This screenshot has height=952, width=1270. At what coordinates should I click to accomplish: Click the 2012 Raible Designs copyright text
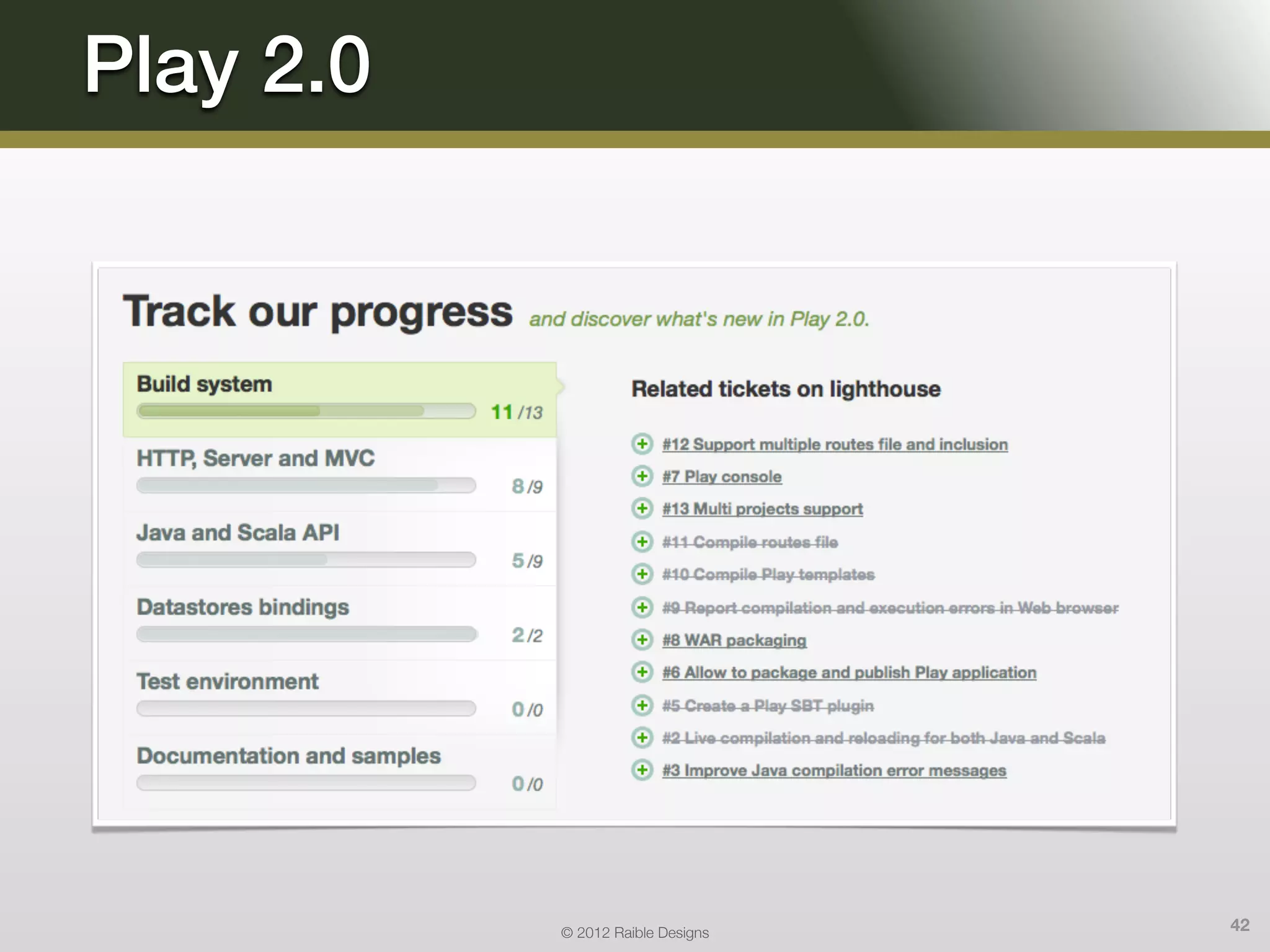pyautogui.click(x=635, y=933)
